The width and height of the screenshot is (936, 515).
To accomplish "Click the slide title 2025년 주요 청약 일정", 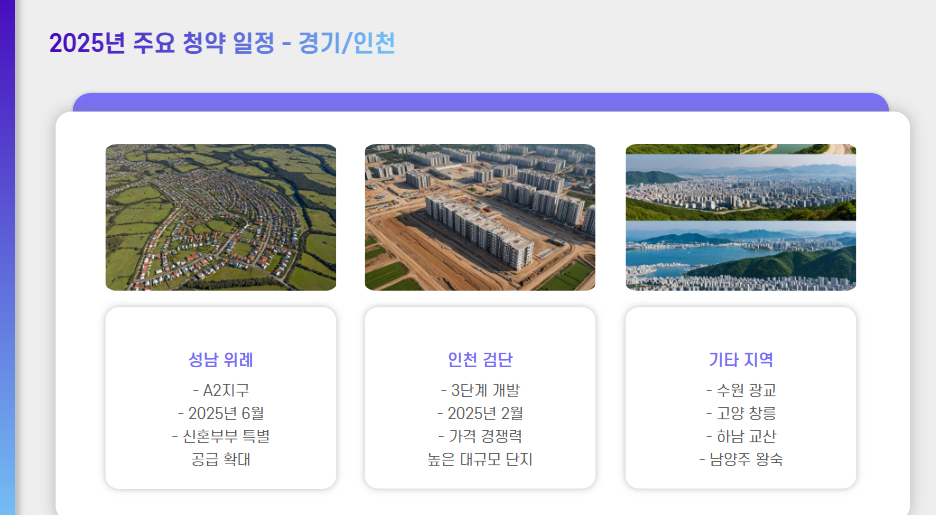I will pyautogui.click(x=162, y=43).
